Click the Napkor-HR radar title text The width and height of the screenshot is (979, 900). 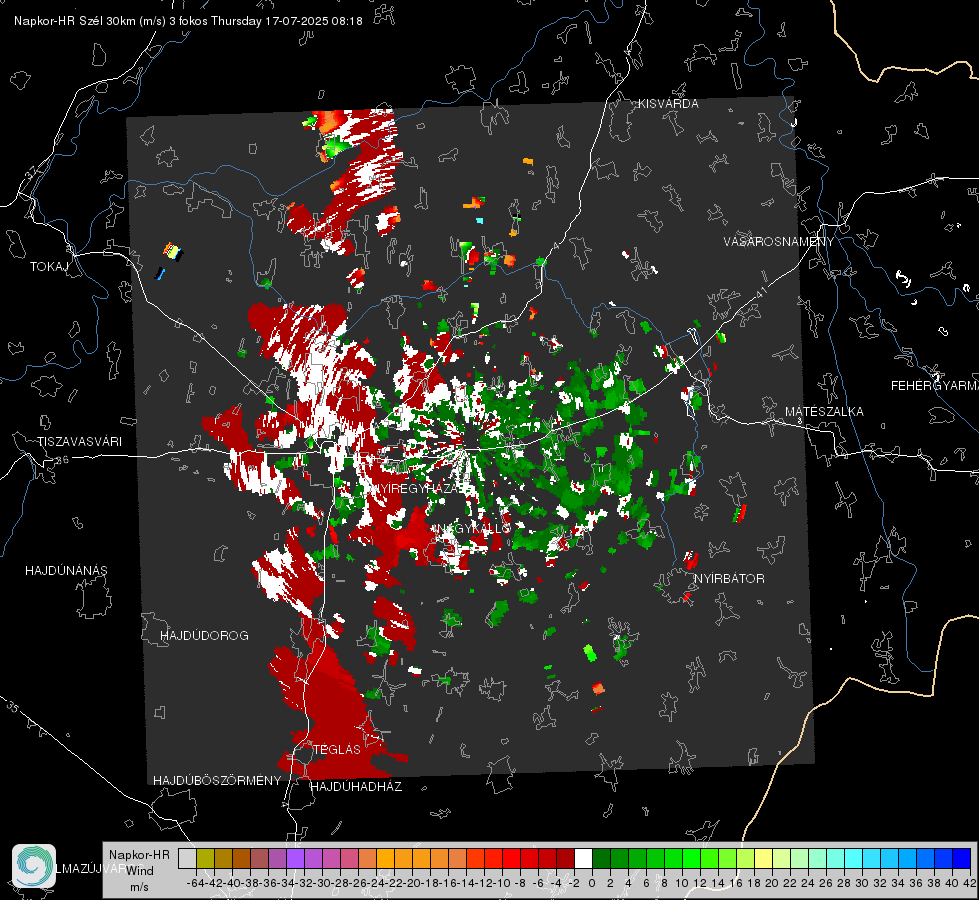pos(188,21)
